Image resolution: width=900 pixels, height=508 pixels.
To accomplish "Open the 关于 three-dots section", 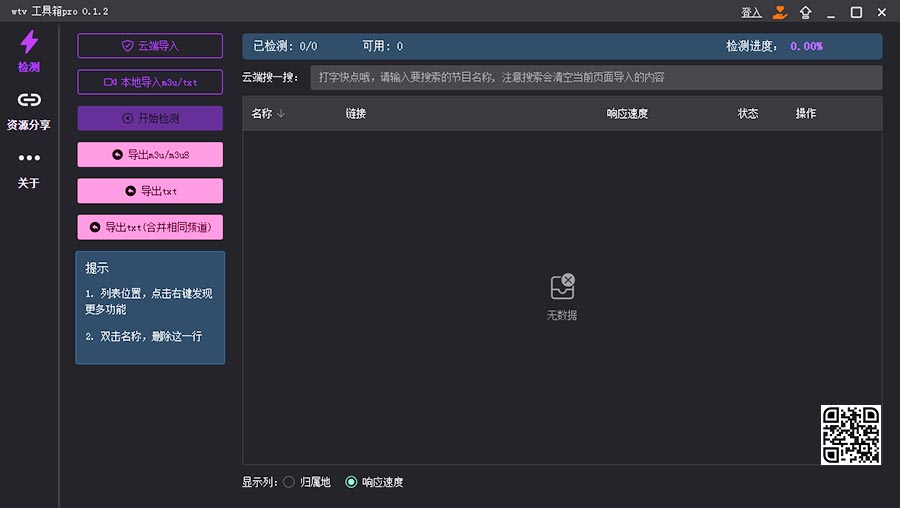I will point(29,168).
